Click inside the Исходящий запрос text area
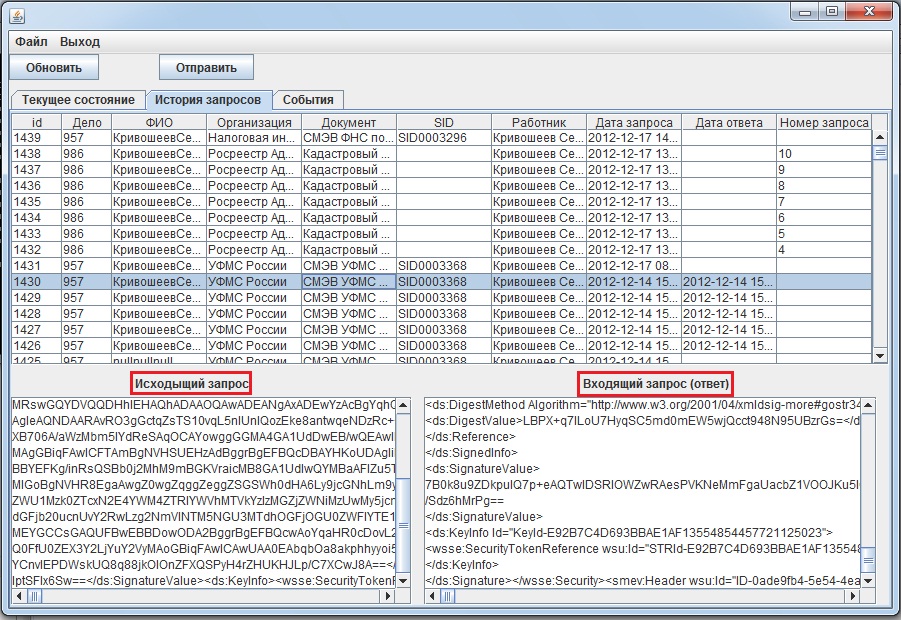This screenshot has width=901, height=620. tap(200, 490)
